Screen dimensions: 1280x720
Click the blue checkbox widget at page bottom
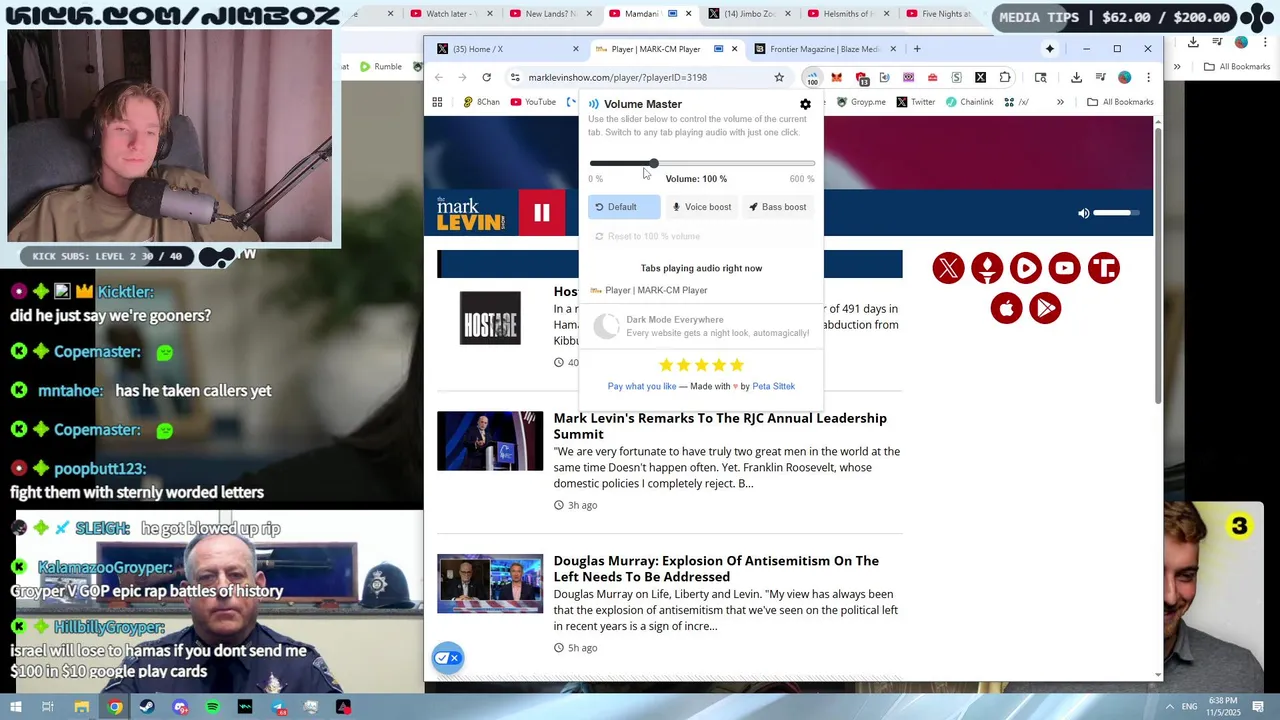448,658
